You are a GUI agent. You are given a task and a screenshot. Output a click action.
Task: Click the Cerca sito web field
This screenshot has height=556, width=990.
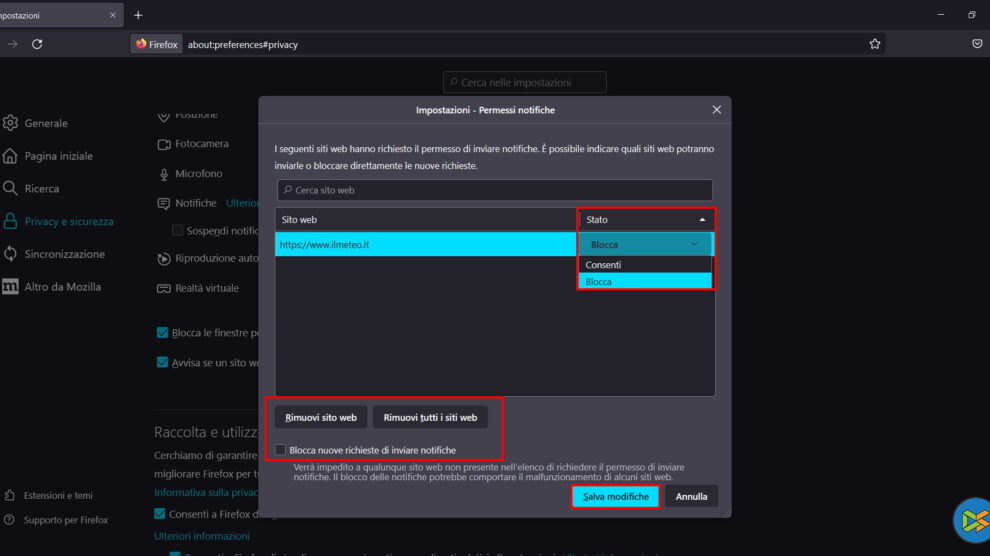(495, 190)
